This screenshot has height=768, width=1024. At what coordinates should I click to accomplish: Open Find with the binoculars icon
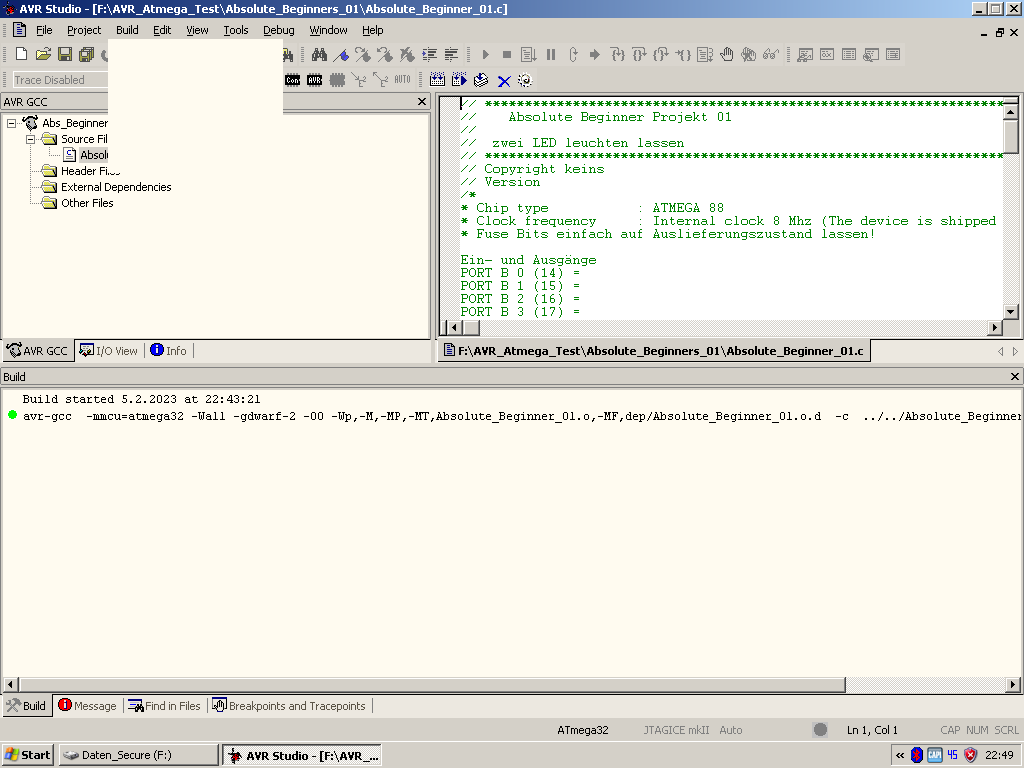319,54
